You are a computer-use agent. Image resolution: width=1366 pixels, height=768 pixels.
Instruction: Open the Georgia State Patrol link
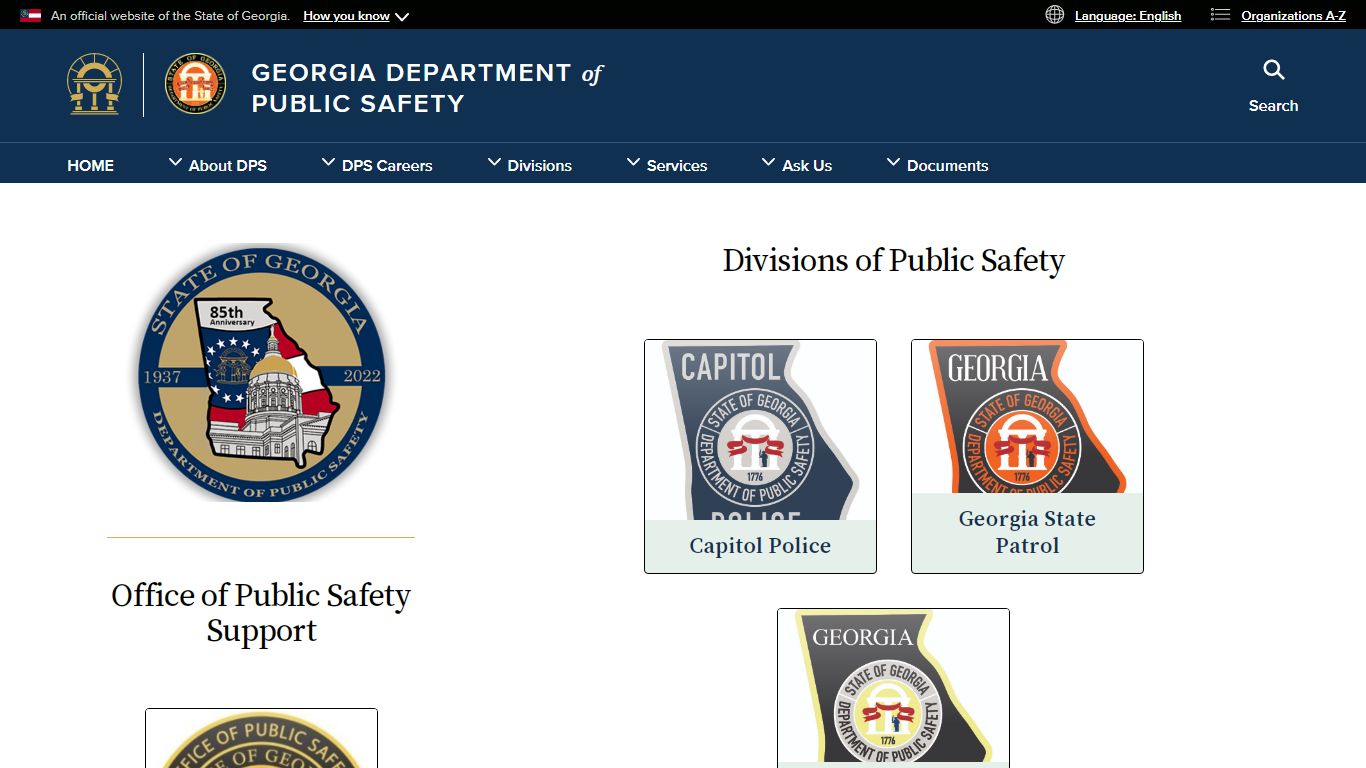(x=1027, y=532)
